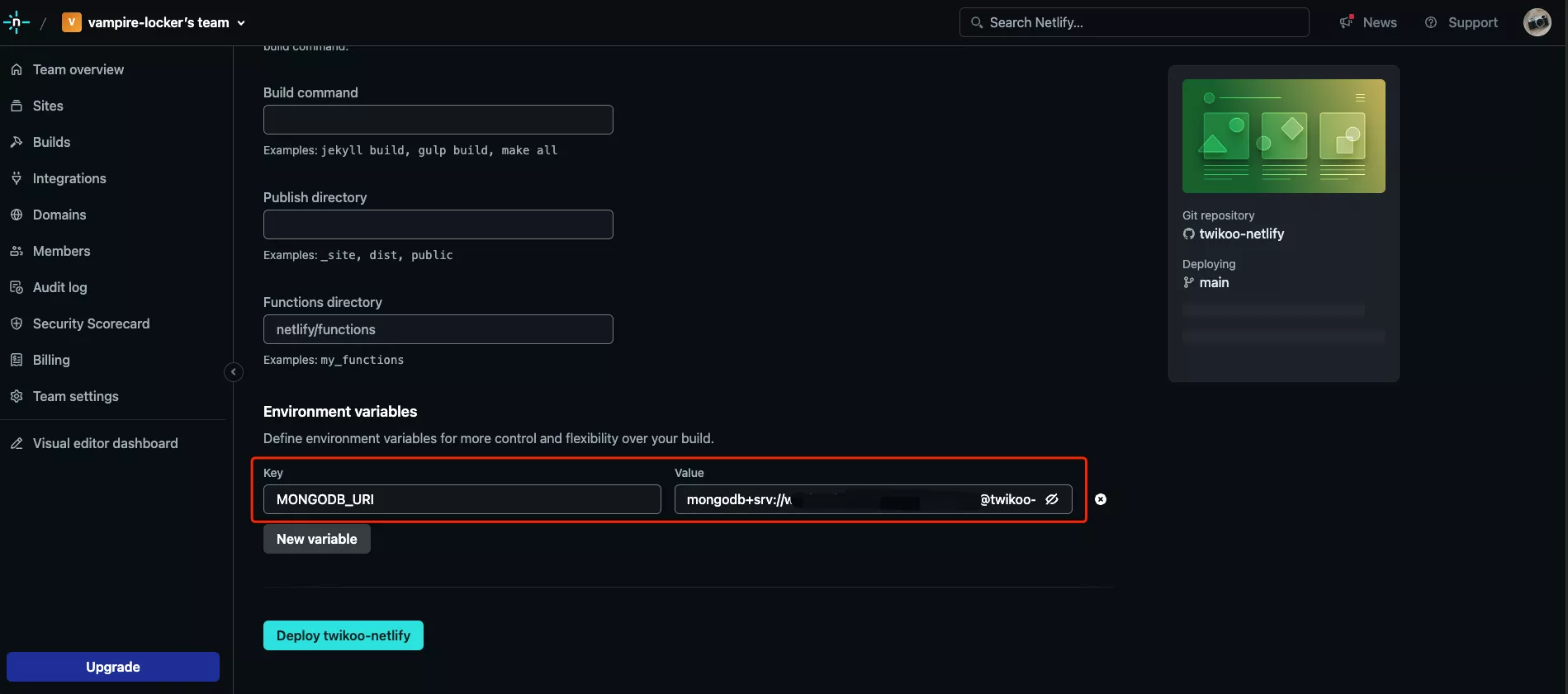The image size is (1568, 694).
Task: Click the Integrations plug icon
Action: click(17, 178)
